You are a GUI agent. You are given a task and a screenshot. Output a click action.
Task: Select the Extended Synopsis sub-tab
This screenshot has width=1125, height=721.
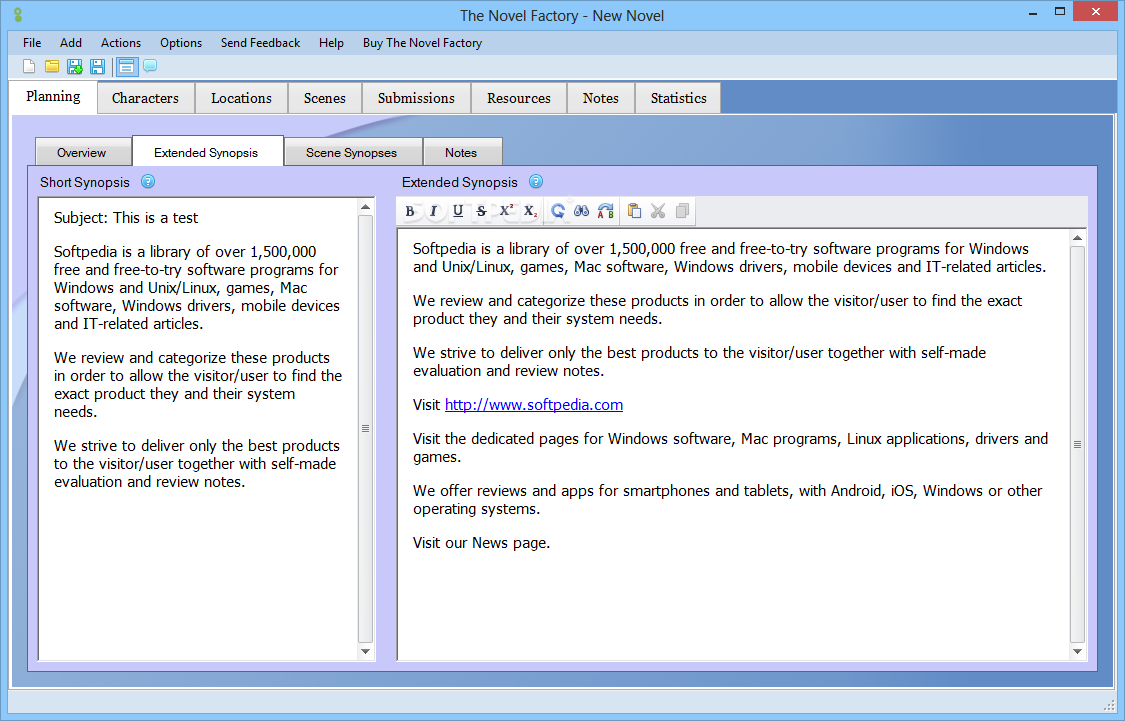click(206, 152)
